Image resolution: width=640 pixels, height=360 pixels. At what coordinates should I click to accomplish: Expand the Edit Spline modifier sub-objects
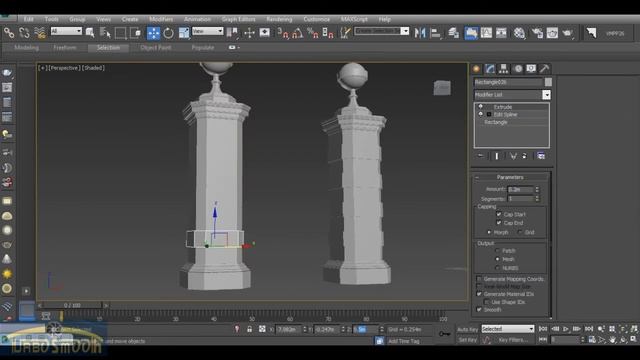click(489, 114)
